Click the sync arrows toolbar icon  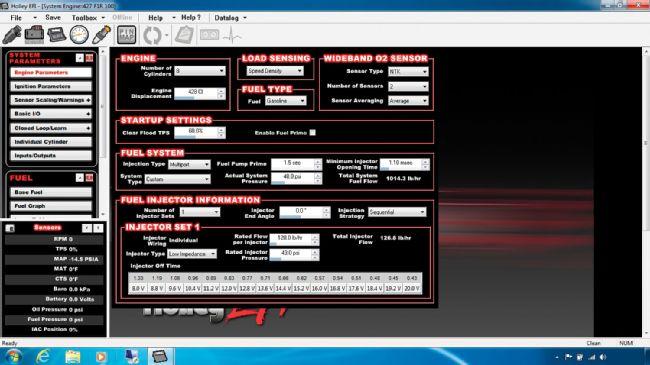tap(152, 35)
